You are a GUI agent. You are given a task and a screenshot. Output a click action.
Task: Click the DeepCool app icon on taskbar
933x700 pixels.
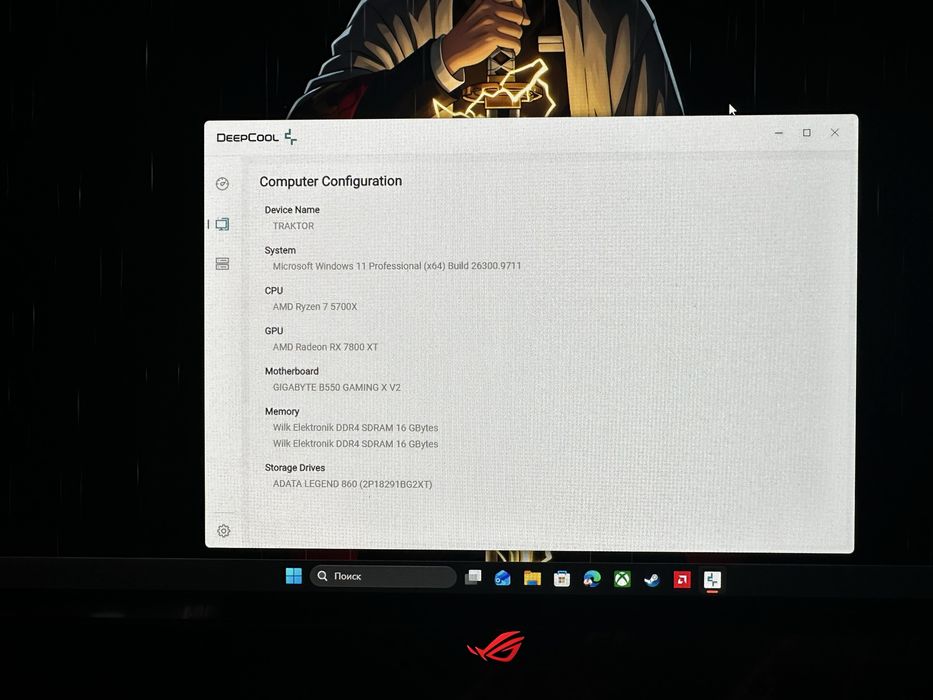[x=712, y=580]
